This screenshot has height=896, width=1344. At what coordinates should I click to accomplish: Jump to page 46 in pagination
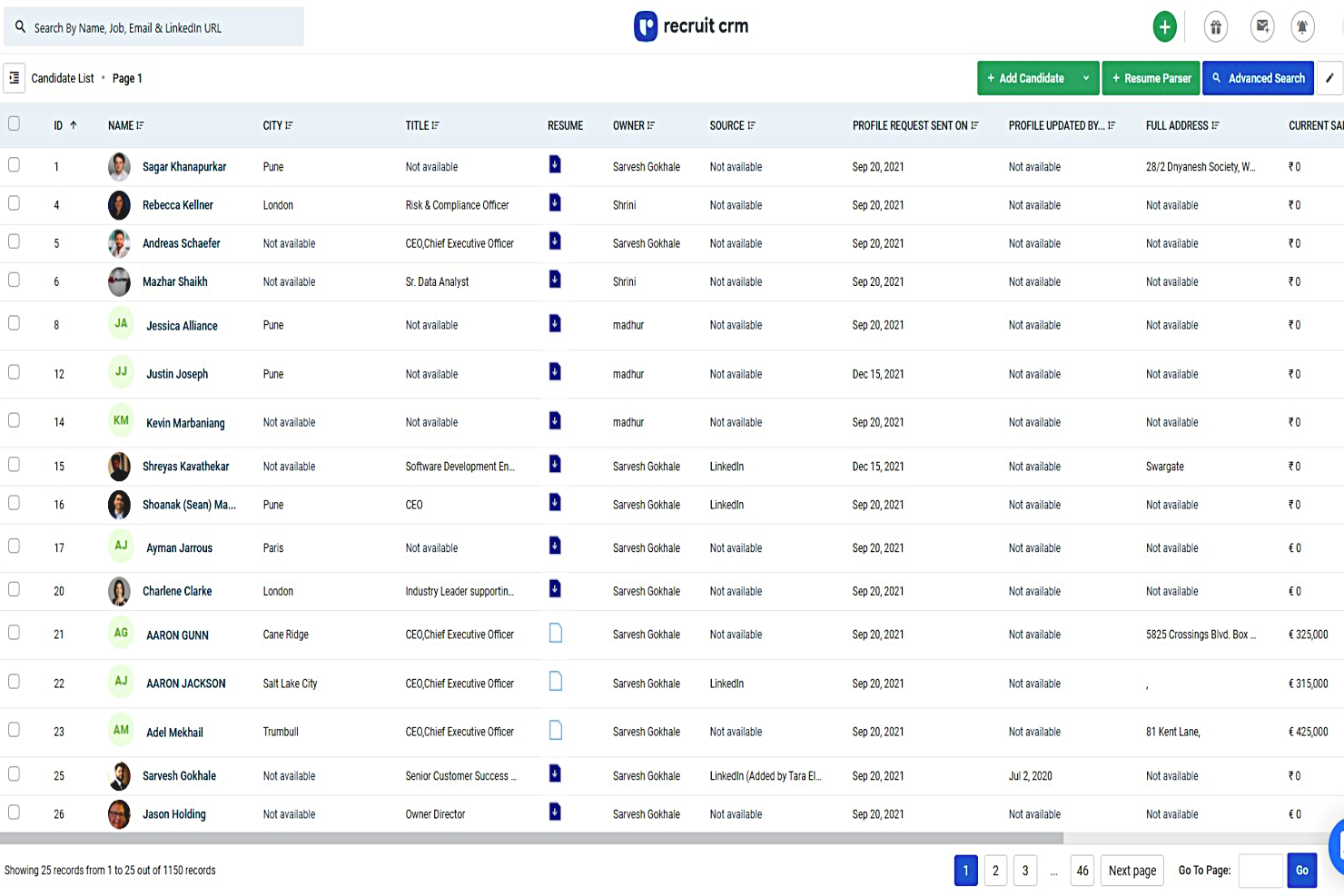click(1082, 871)
